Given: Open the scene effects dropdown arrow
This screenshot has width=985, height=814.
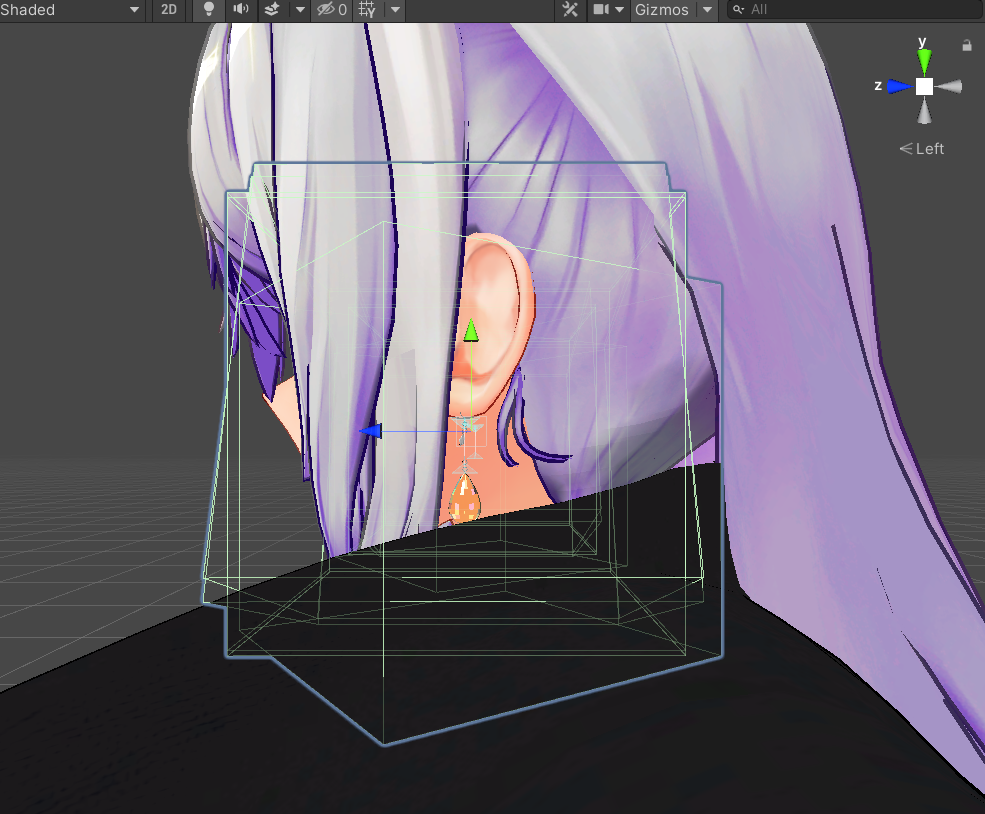Looking at the screenshot, I should pyautogui.click(x=300, y=9).
